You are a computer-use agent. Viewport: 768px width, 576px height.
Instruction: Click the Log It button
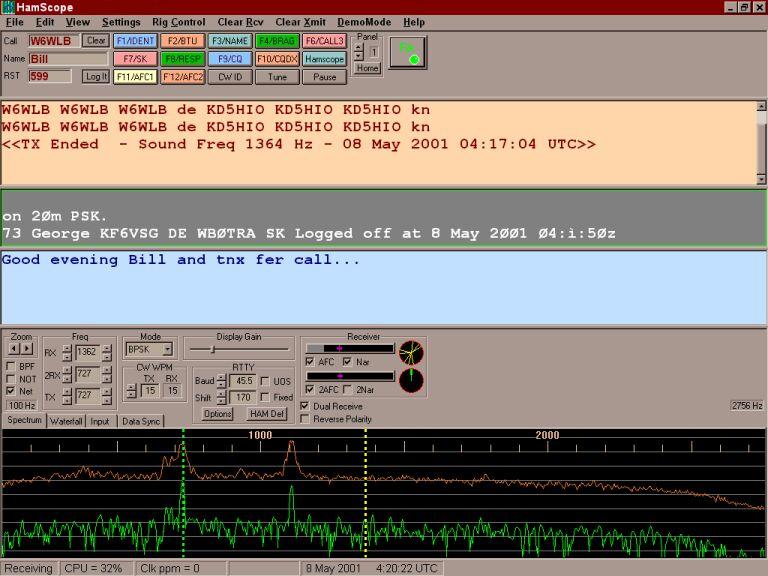tap(96, 76)
